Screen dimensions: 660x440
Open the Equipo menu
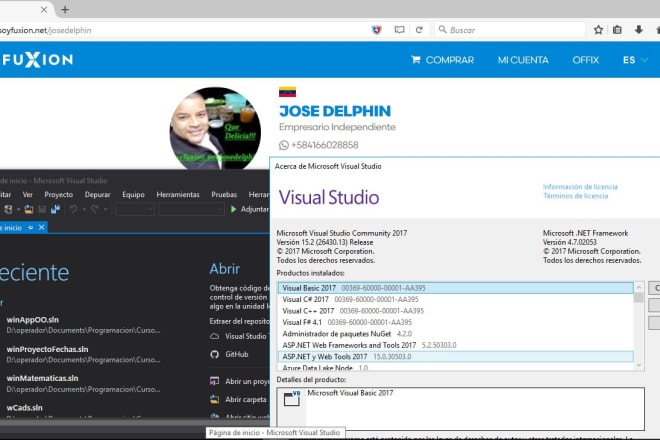tap(133, 195)
